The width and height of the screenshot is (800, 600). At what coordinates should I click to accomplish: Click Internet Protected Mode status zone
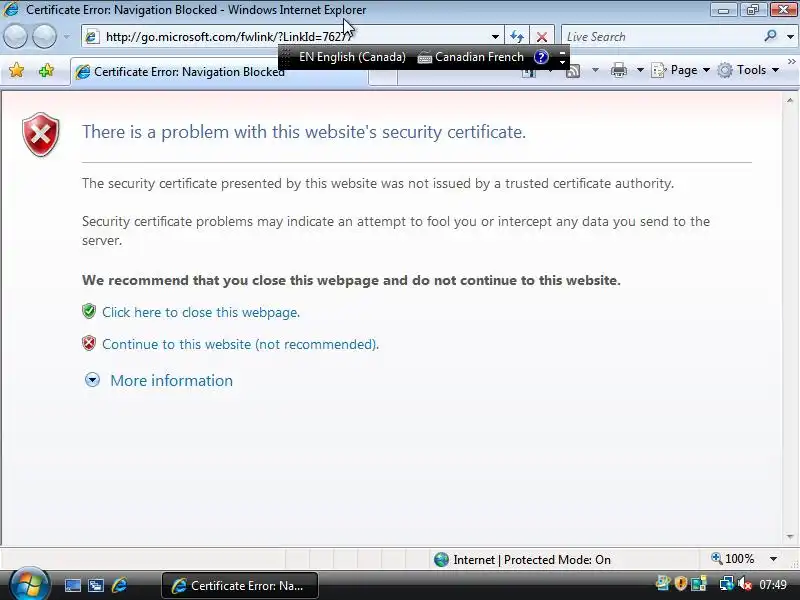(x=522, y=560)
